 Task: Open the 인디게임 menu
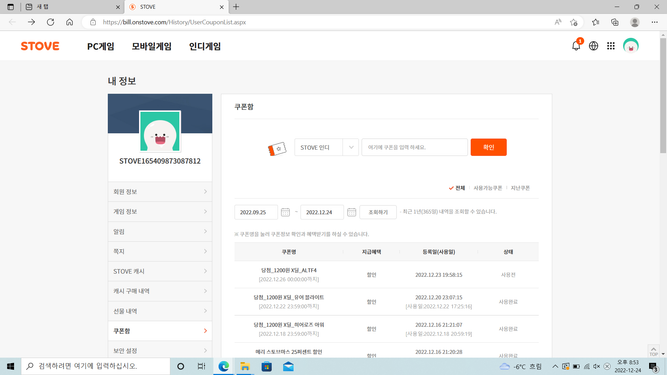[x=205, y=46]
